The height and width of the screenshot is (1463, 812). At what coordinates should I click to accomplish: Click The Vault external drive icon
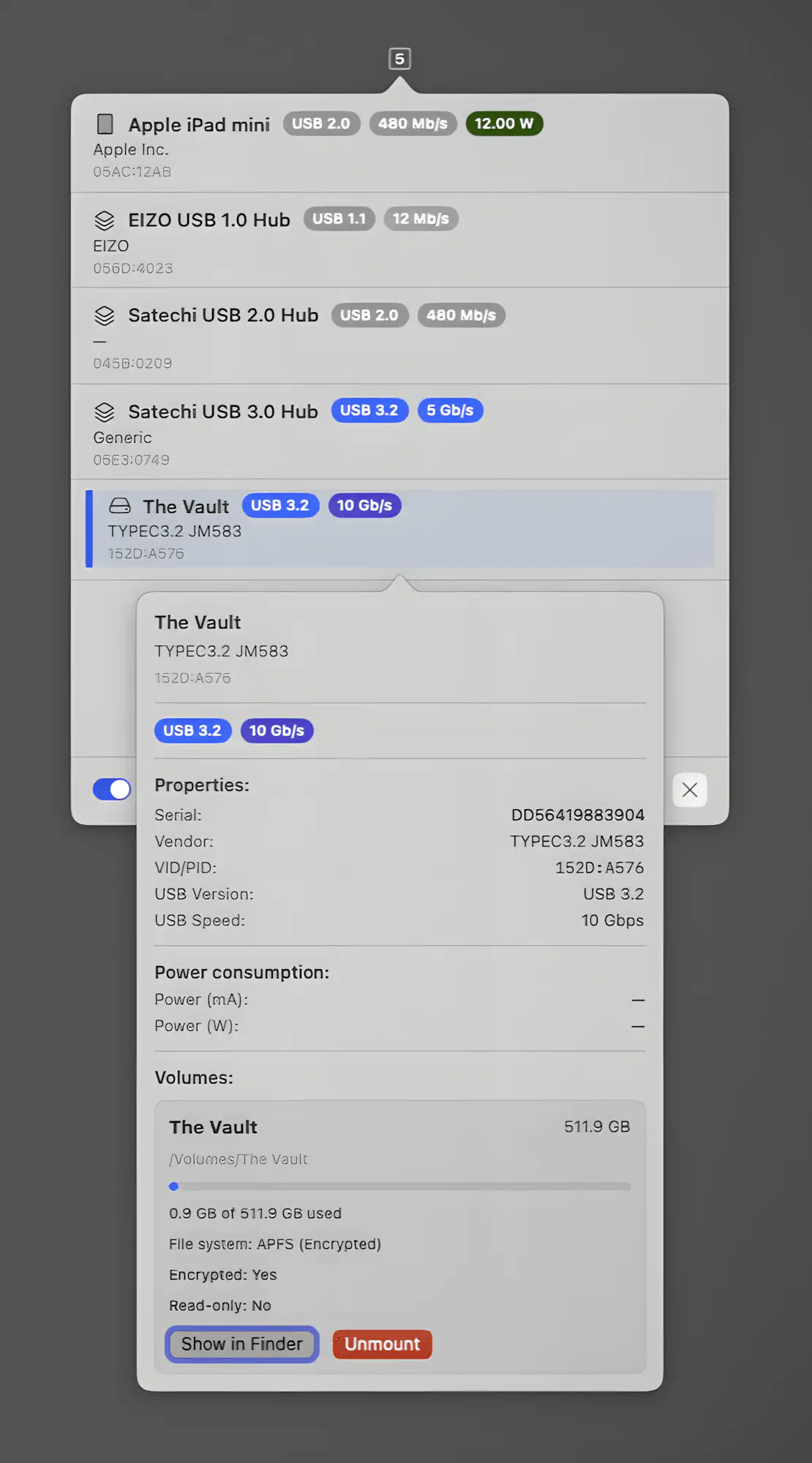[x=120, y=506]
